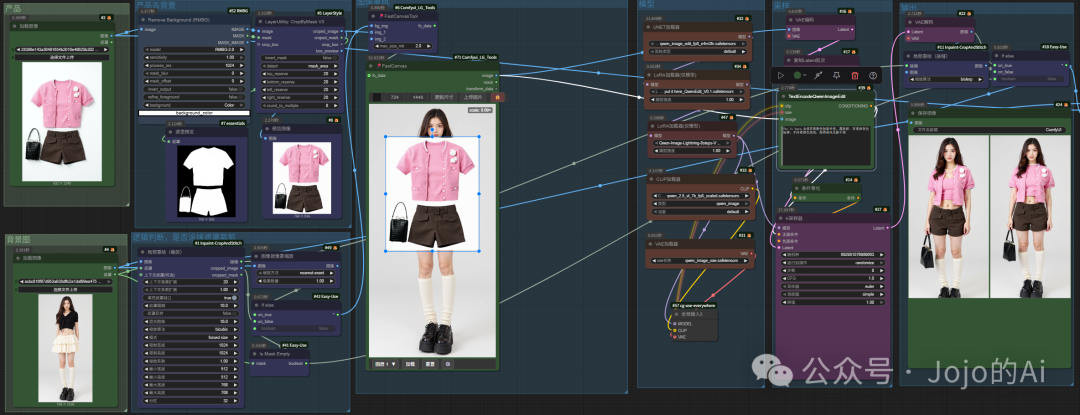Click 更新尺寸 button in FastCanvas
Image resolution: width=1080 pixels, height=415 pixels.
443,97
